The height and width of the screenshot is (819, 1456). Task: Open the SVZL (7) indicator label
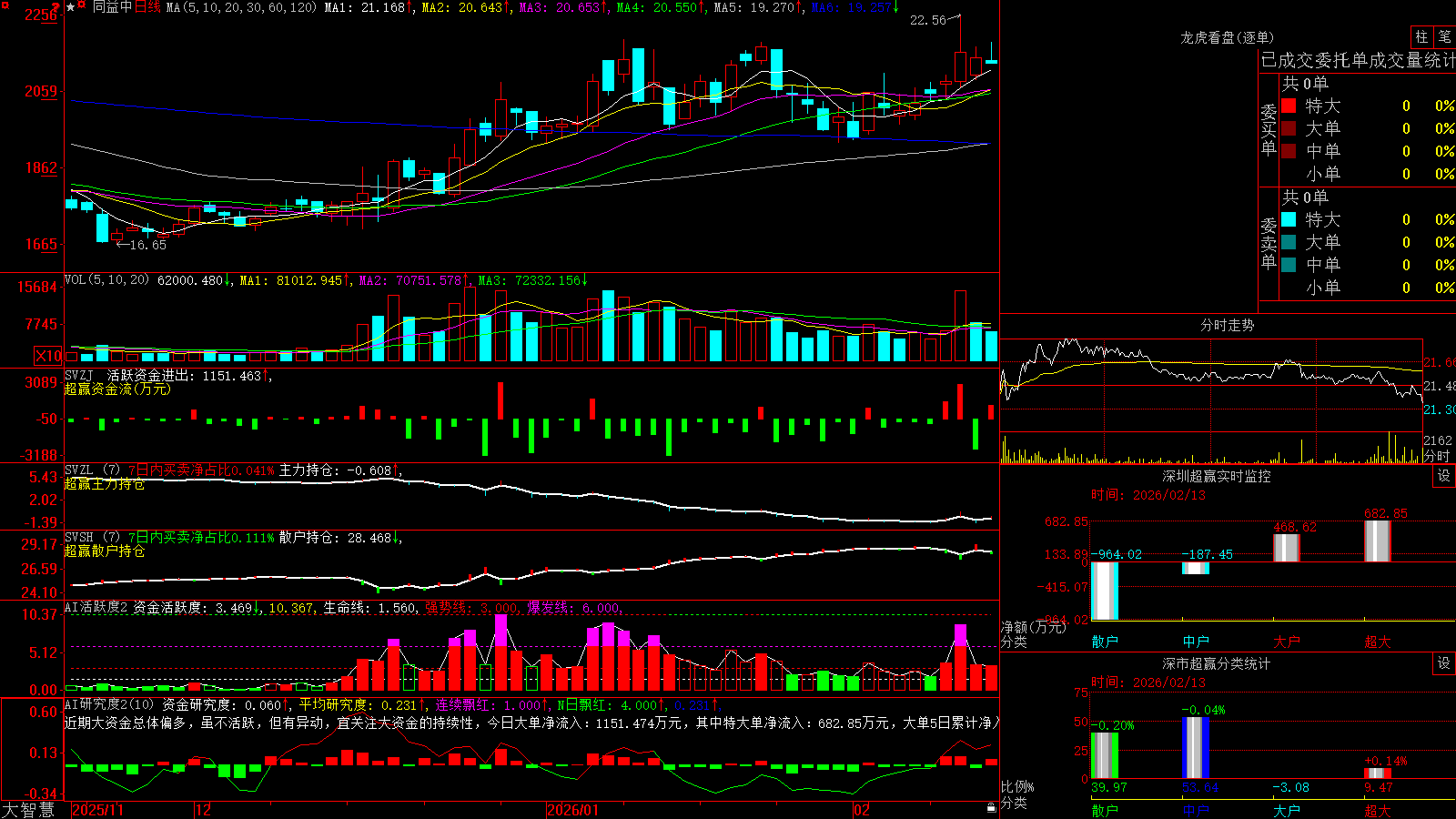tap(92, 470)
